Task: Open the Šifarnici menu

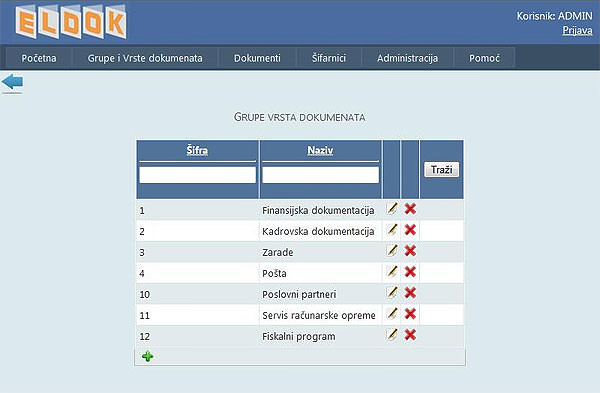Action: point(329,58)
